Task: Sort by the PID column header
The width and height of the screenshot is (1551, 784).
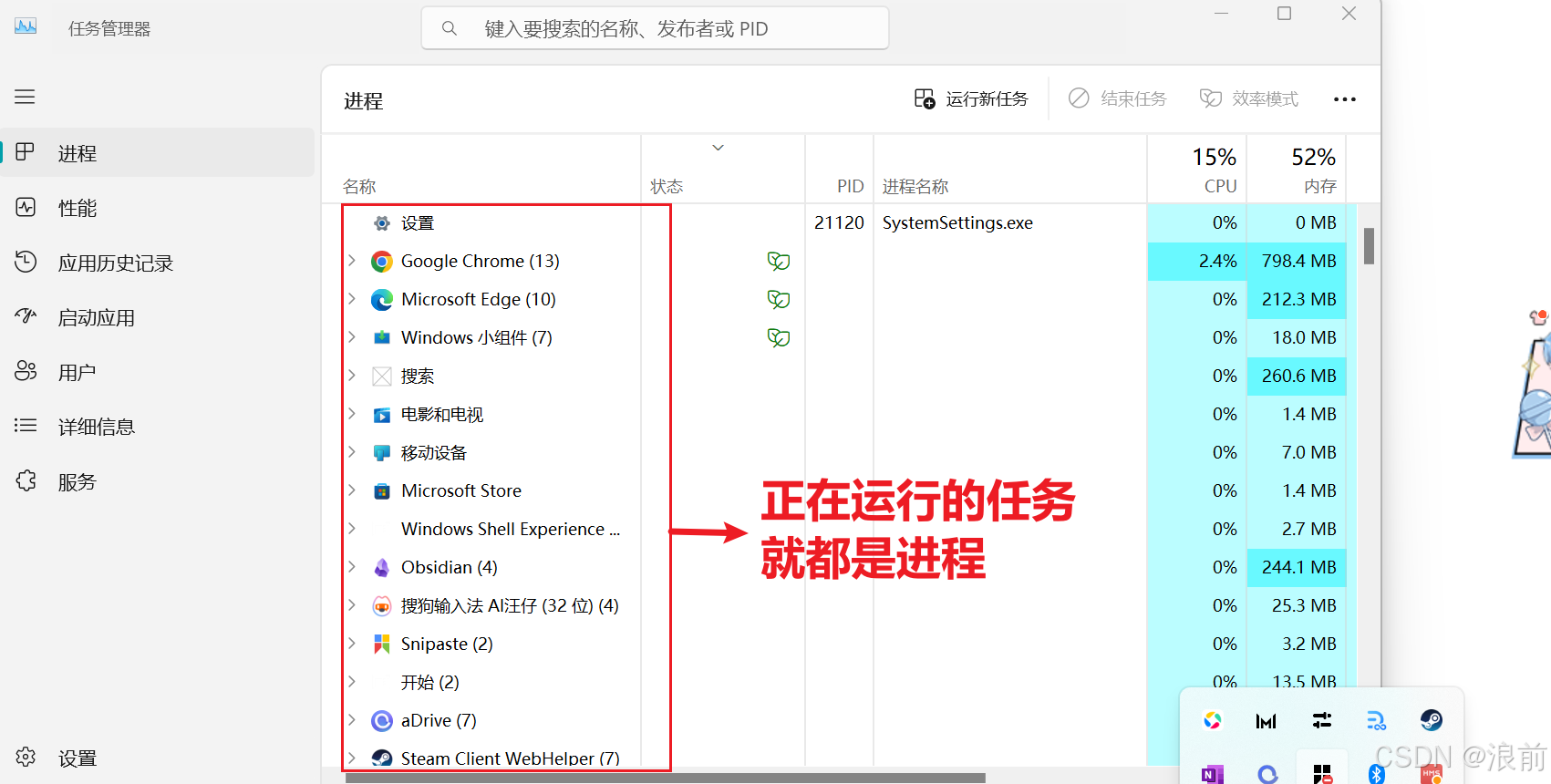Action: tap(850, 186)
